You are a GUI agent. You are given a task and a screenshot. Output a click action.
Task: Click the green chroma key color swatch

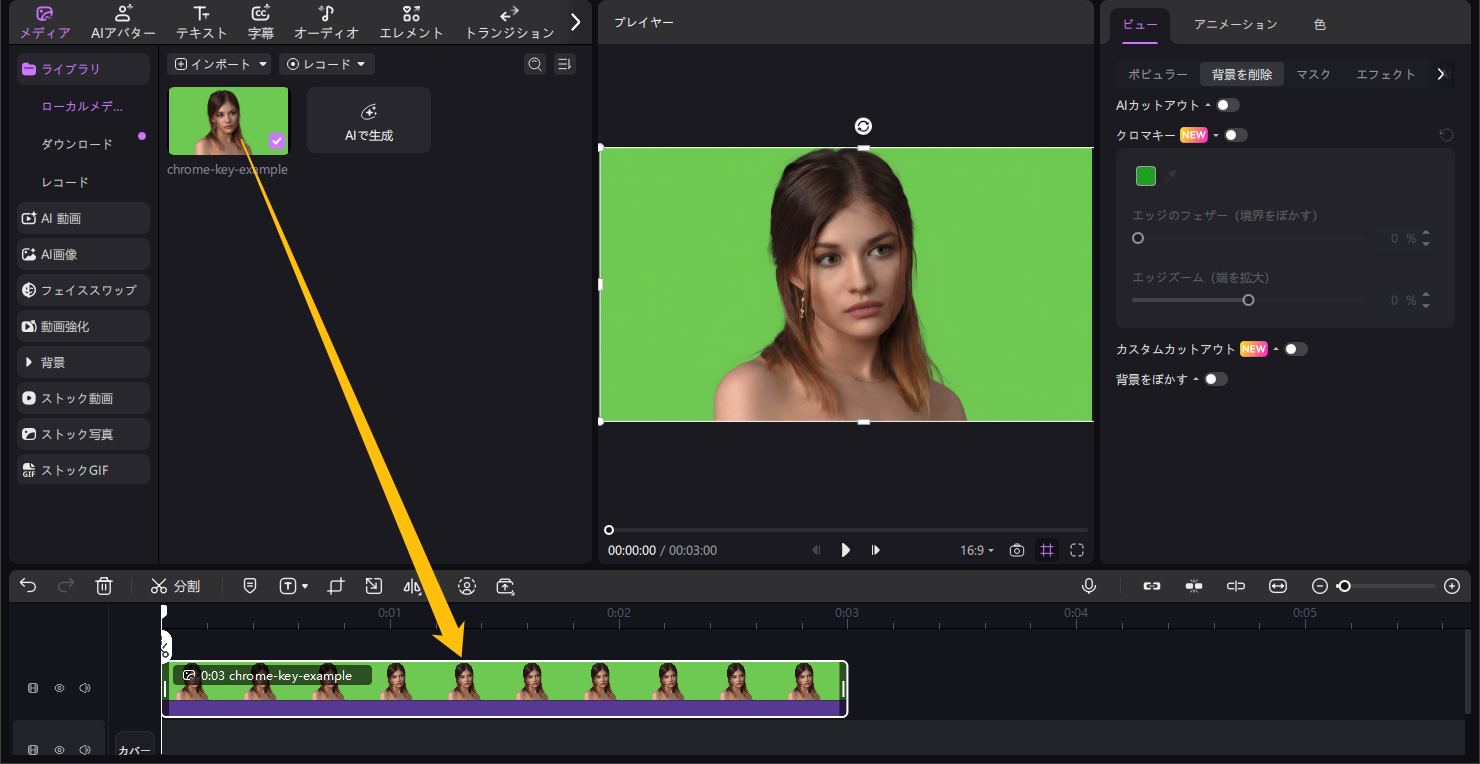(x=1146, y=176)
